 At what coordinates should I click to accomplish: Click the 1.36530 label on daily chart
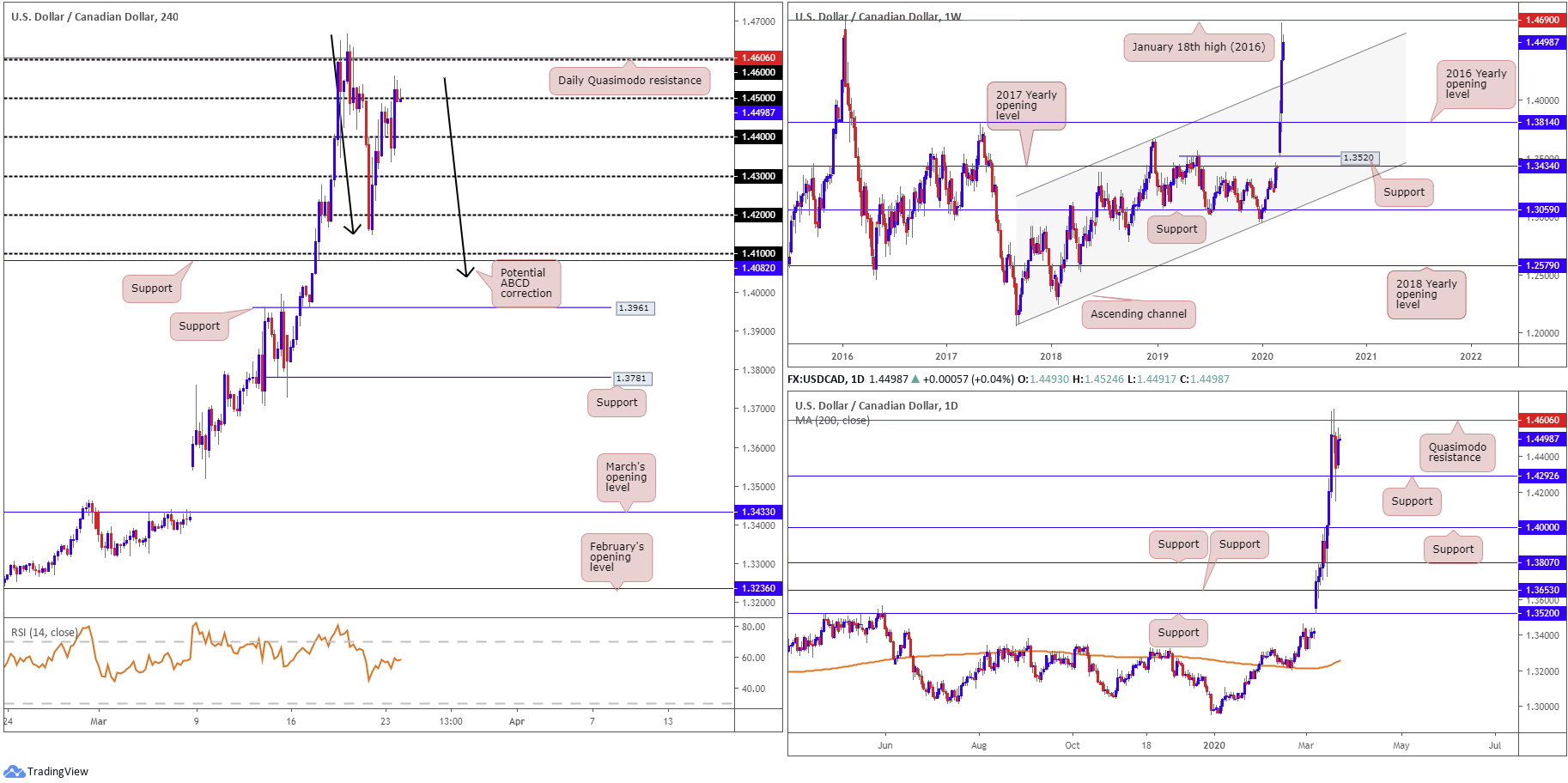coord(1542,590)
